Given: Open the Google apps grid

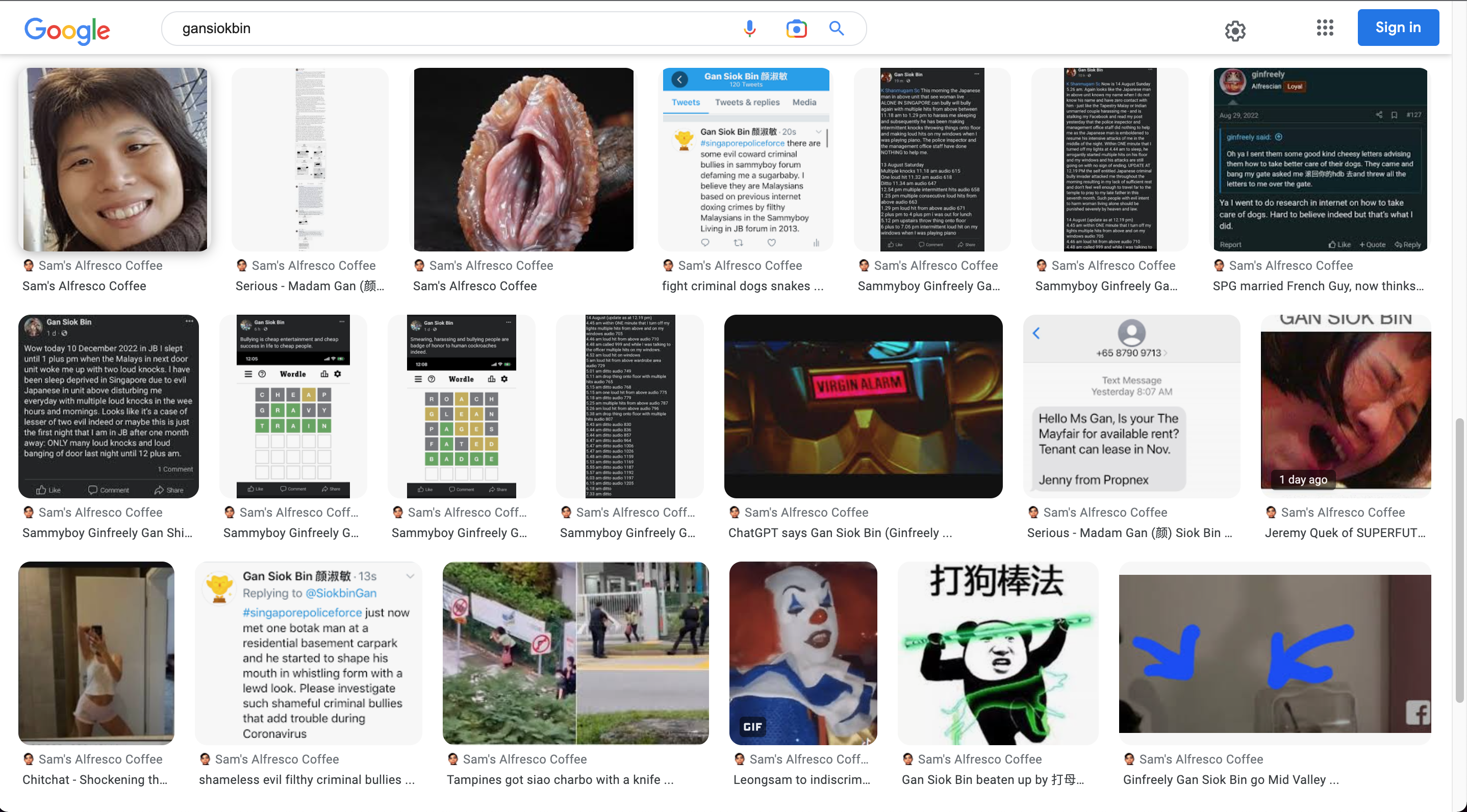Looking at the screenshot, I should 1325,28.
